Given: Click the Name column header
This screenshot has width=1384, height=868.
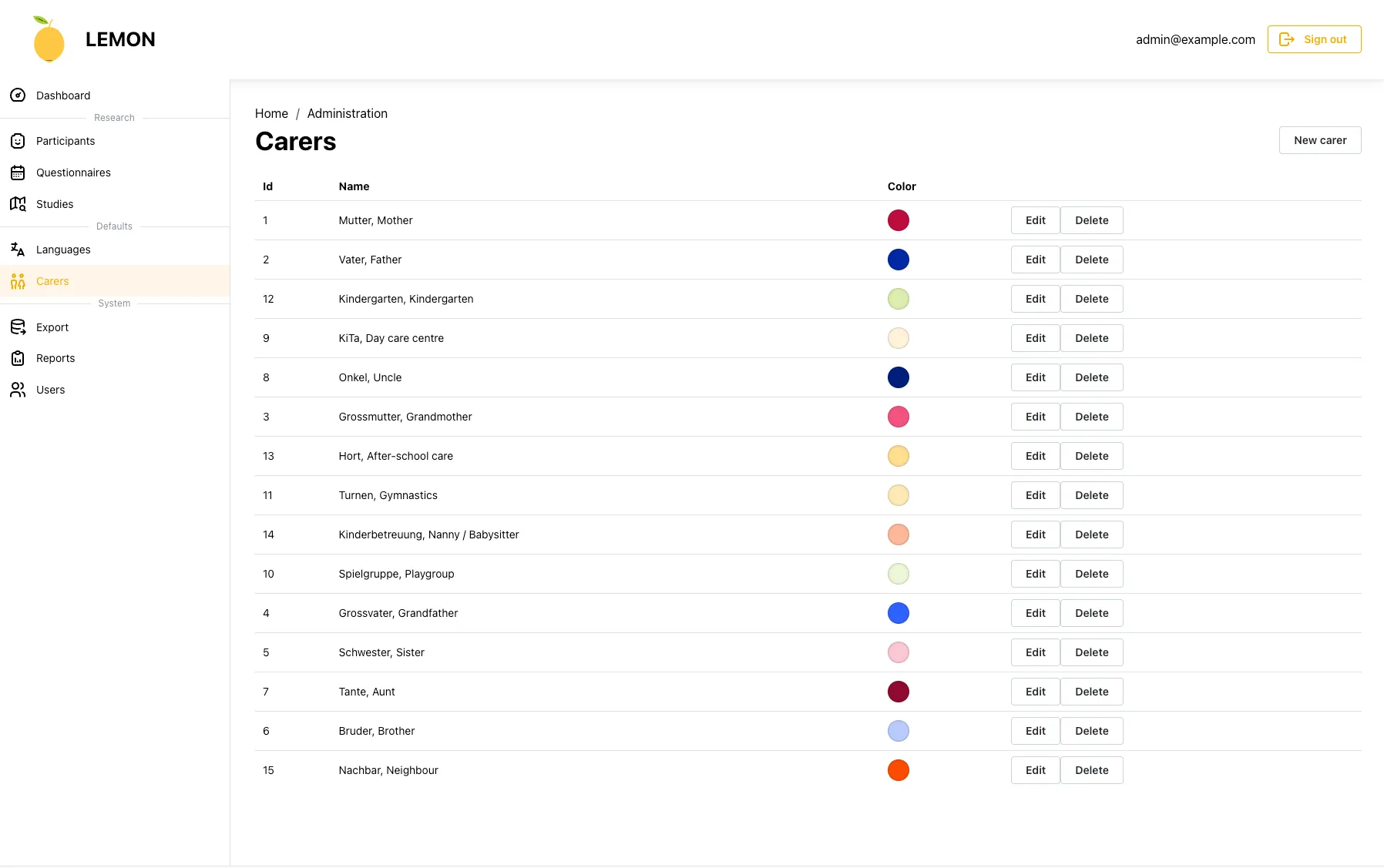Looking at the screenshot, I should (354, 186).
